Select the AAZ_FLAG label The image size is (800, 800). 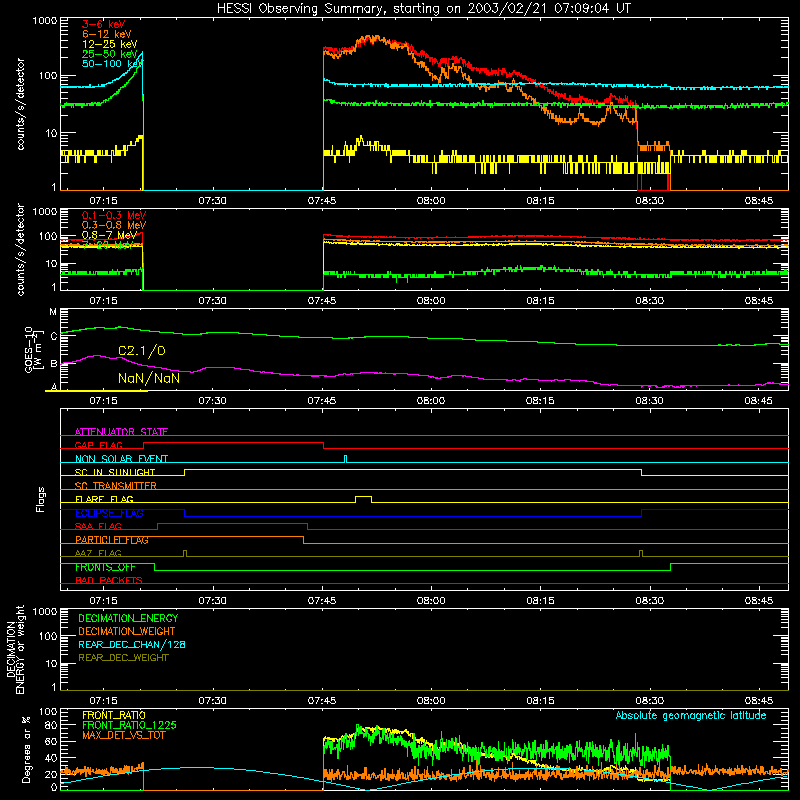[98, 553]
